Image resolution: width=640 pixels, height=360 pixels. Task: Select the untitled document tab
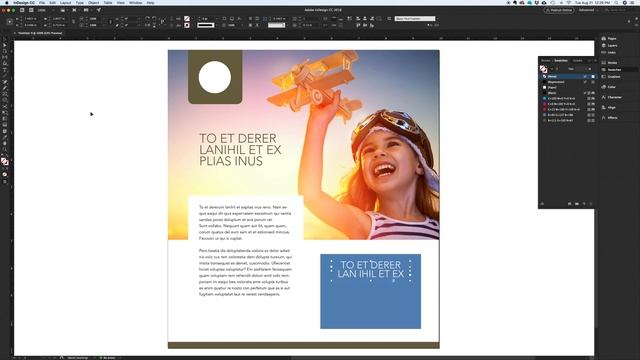40,33
